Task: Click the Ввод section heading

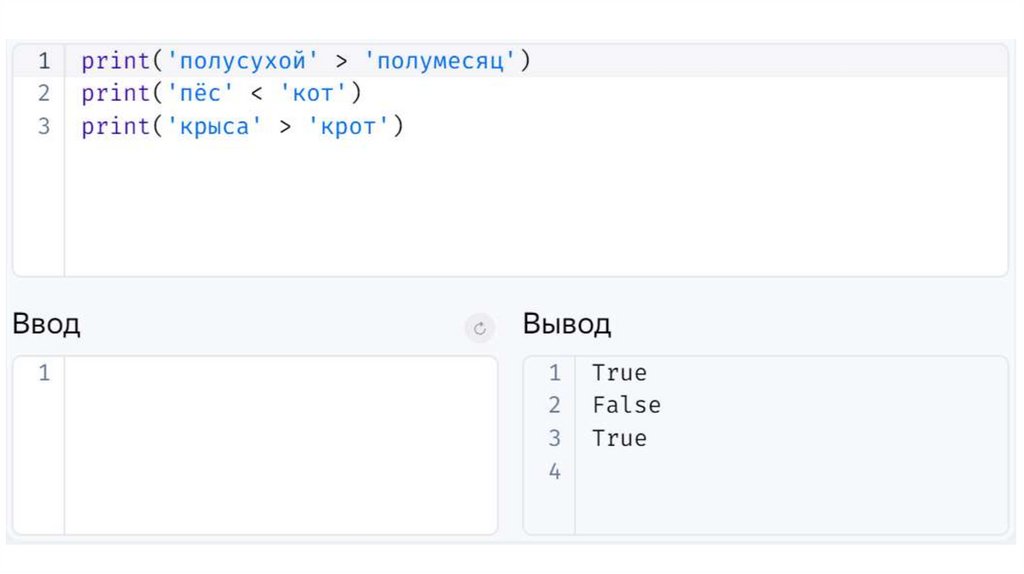Action: coord(46,324)
